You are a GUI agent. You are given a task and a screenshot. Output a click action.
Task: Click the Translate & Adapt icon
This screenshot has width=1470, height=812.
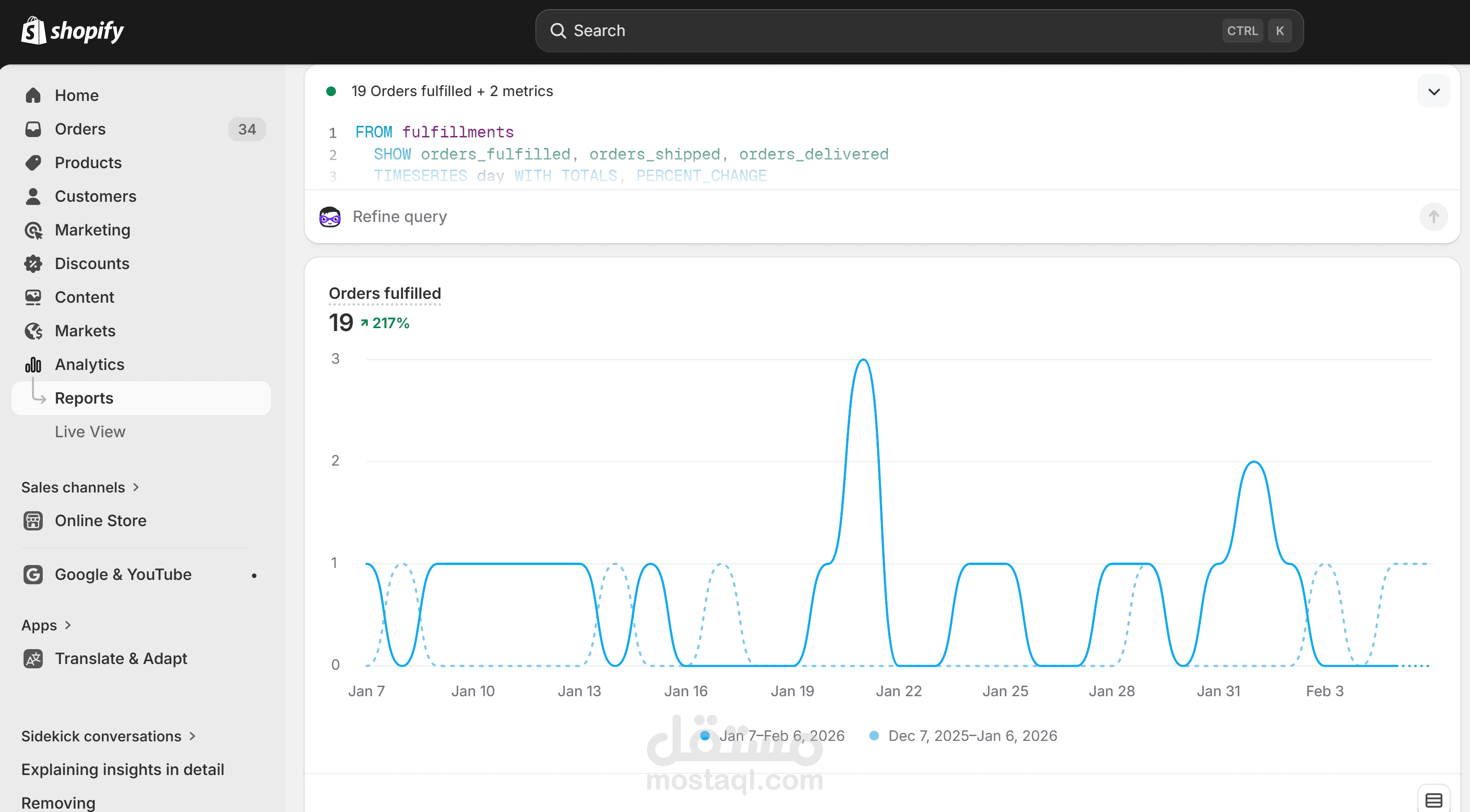33,659
